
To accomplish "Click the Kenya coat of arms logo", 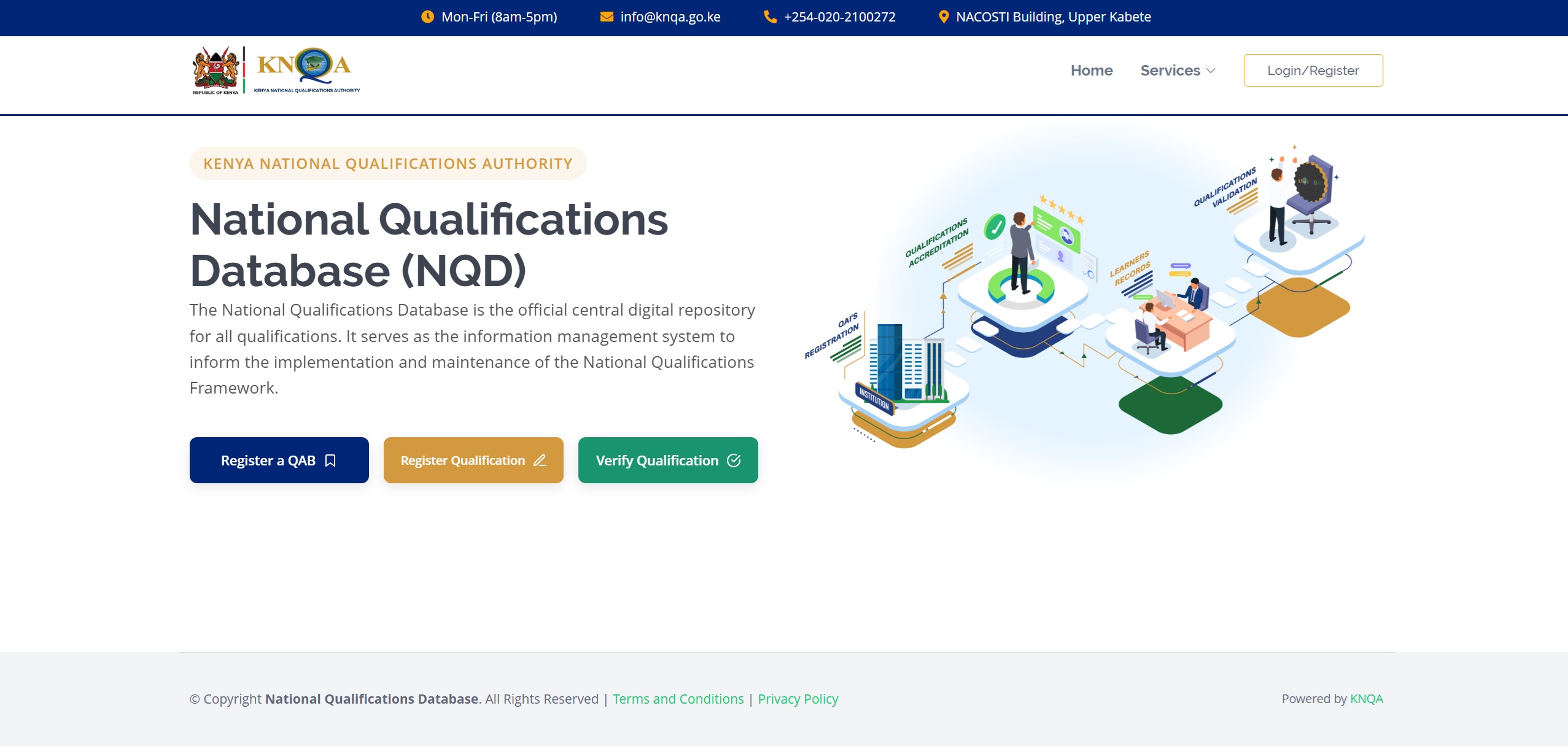I will (215, 70).
